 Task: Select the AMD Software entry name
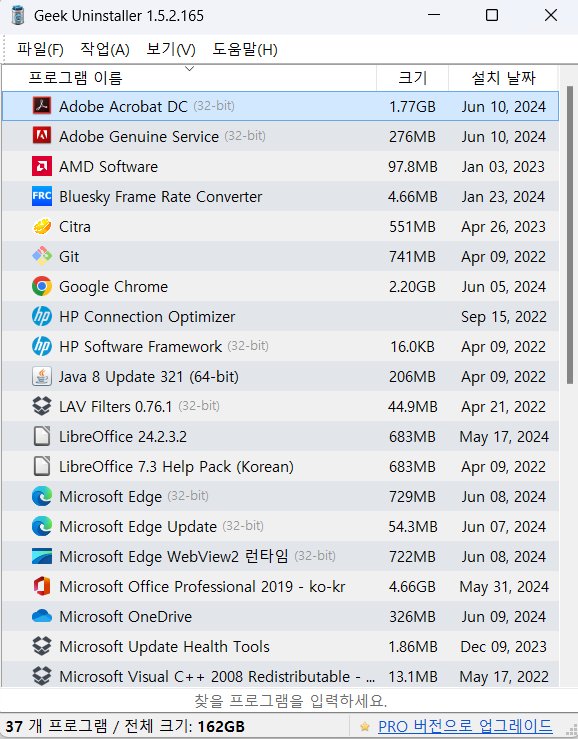[x=108, y=166]
